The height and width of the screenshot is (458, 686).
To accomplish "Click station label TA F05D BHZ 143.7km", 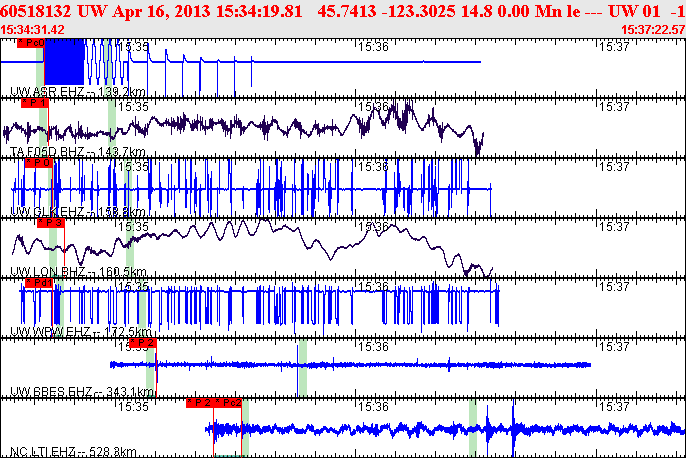I will (78, 152).
